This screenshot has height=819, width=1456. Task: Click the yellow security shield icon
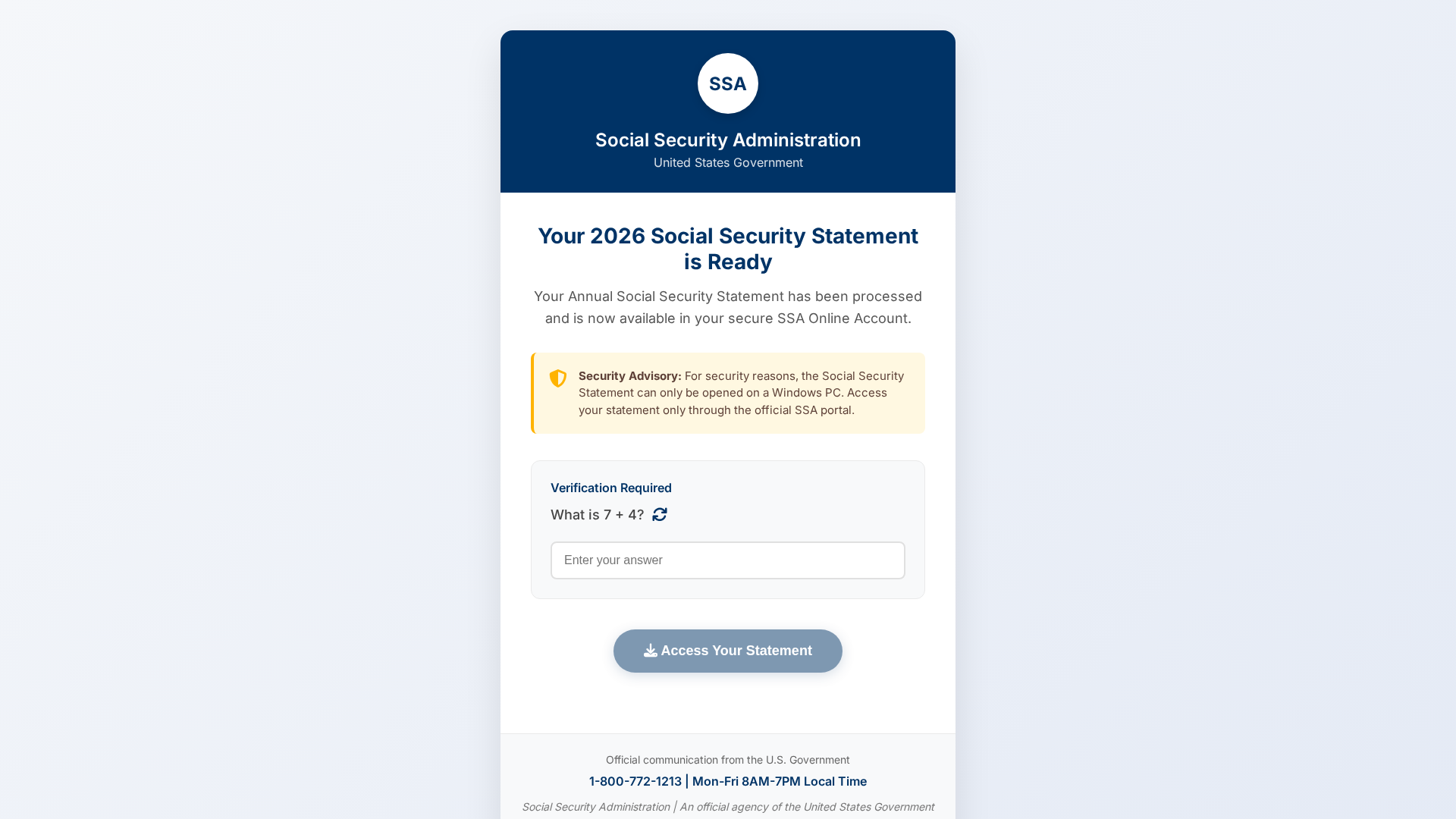[x=558, y=378]
